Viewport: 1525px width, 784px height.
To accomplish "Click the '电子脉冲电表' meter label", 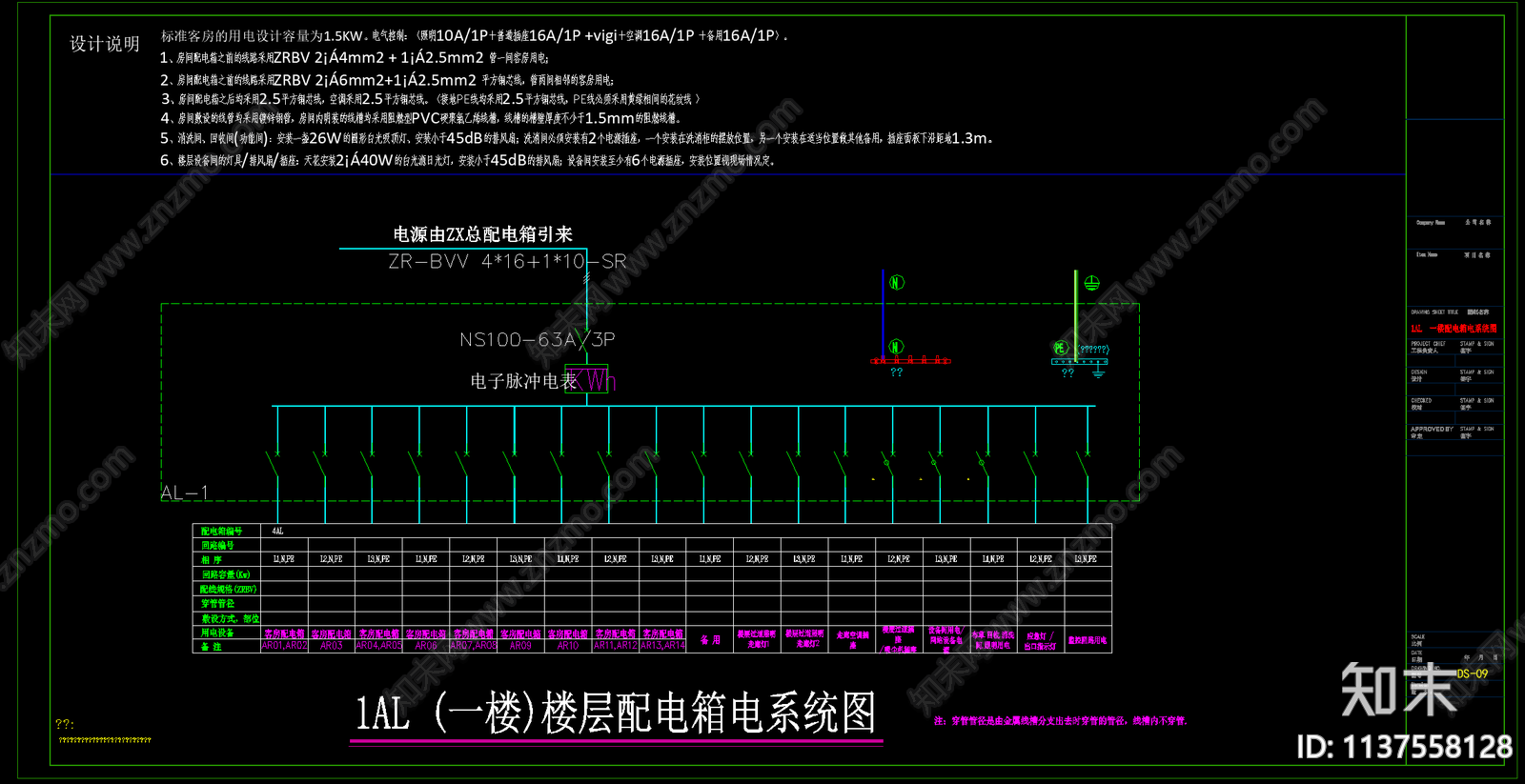I will (x=523, y=381).
